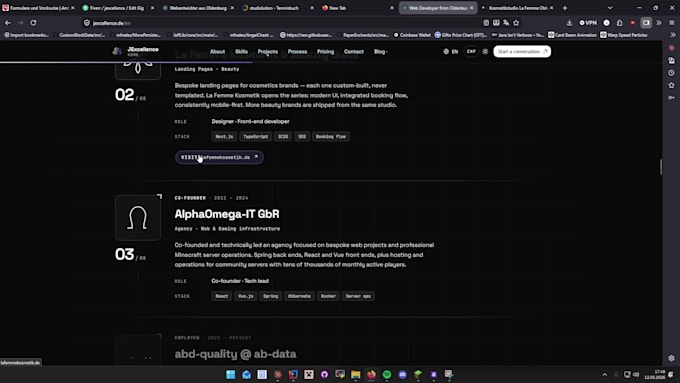Toggle the CHF currency switch

pos(471,51)
